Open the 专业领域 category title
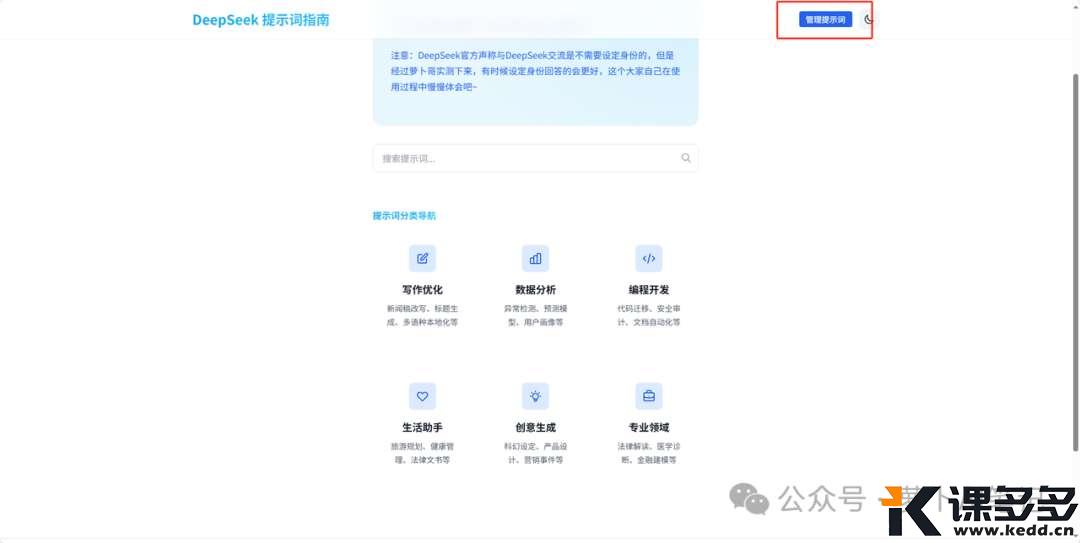Viewport: 1080px width, 543px height. pyautogui.click(x=649, y=428)
